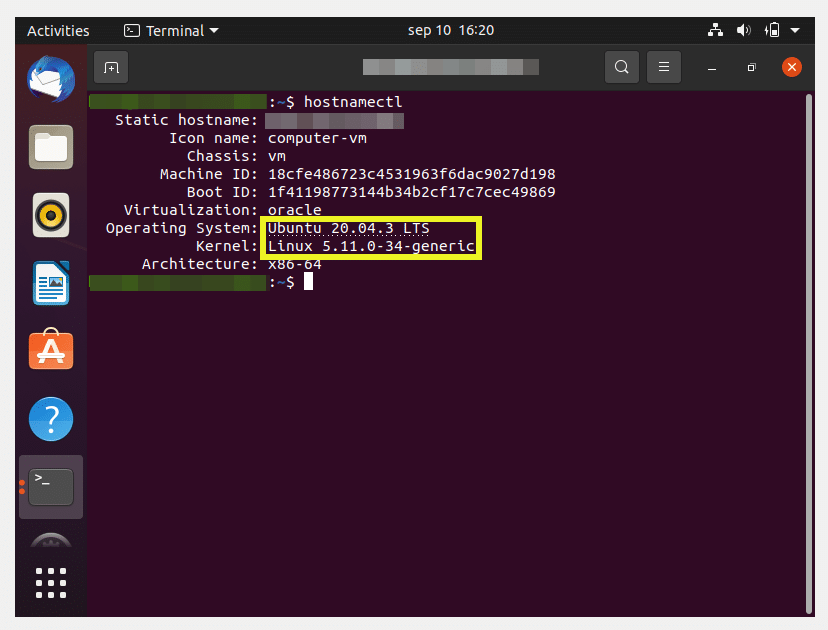Open the Files application from the dock
828x630 pixels.
pos(50,147)
